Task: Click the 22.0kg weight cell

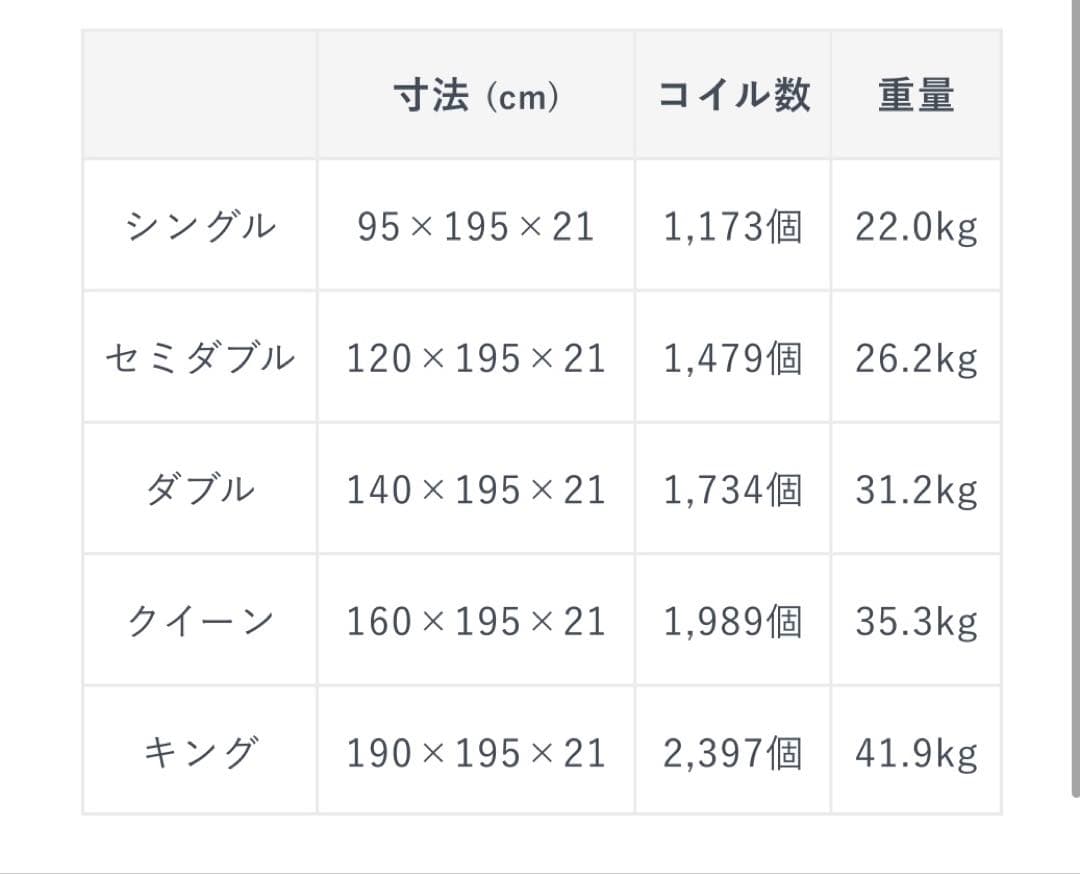Action: [916, 227]
